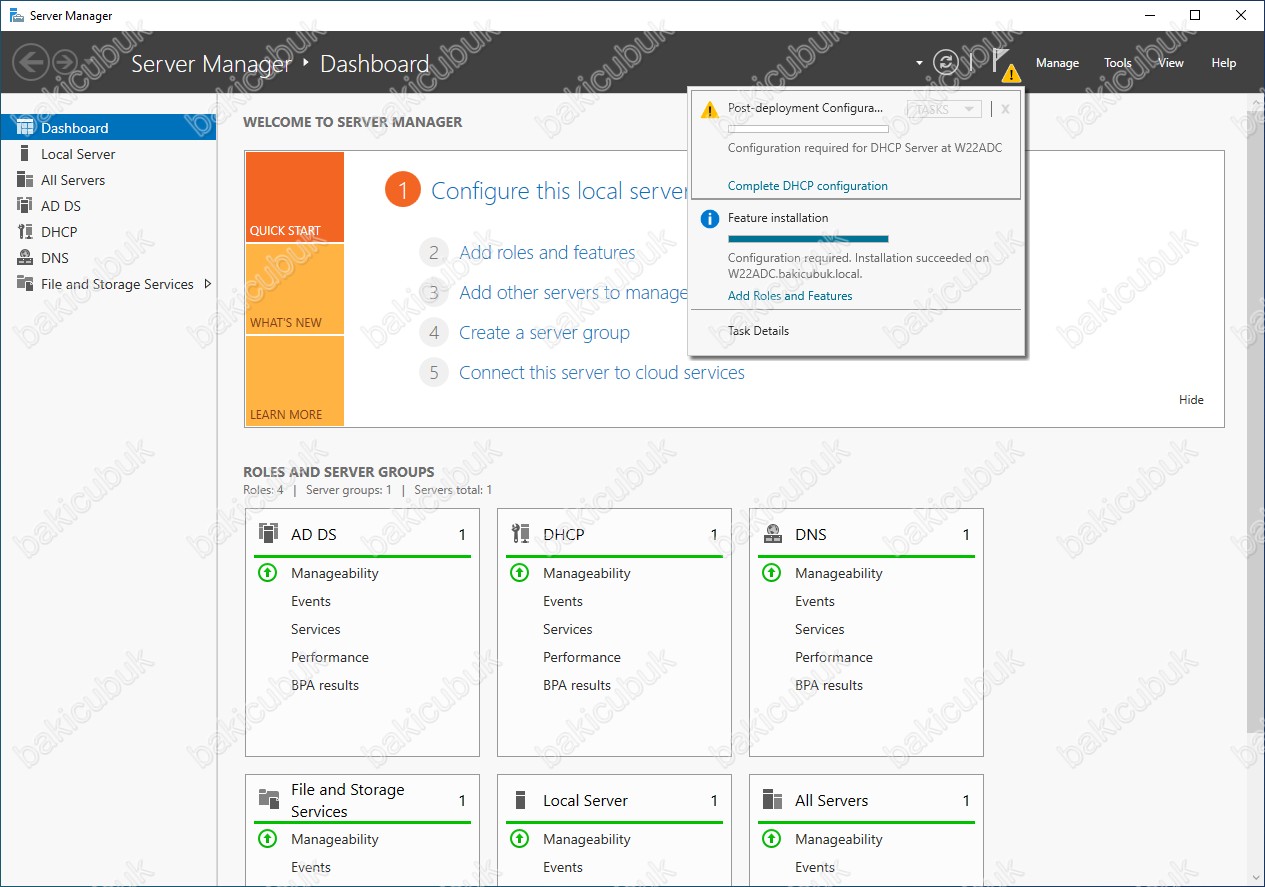Screen dimensions: 1265x887
Task: Click the green status icon in All Servers tile
Action: 771,839
